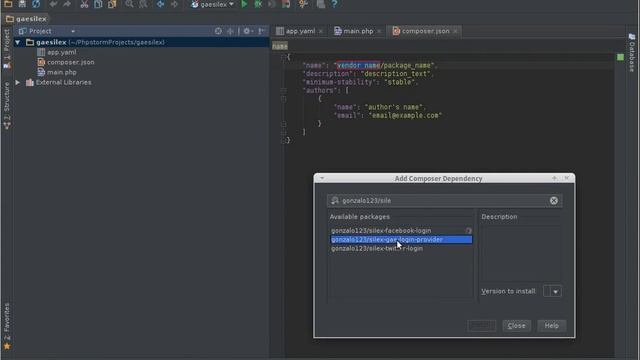The width and height of the screenshot is (640, 360).
Task: Close the app.yaml tab
Action: [321, 31]
